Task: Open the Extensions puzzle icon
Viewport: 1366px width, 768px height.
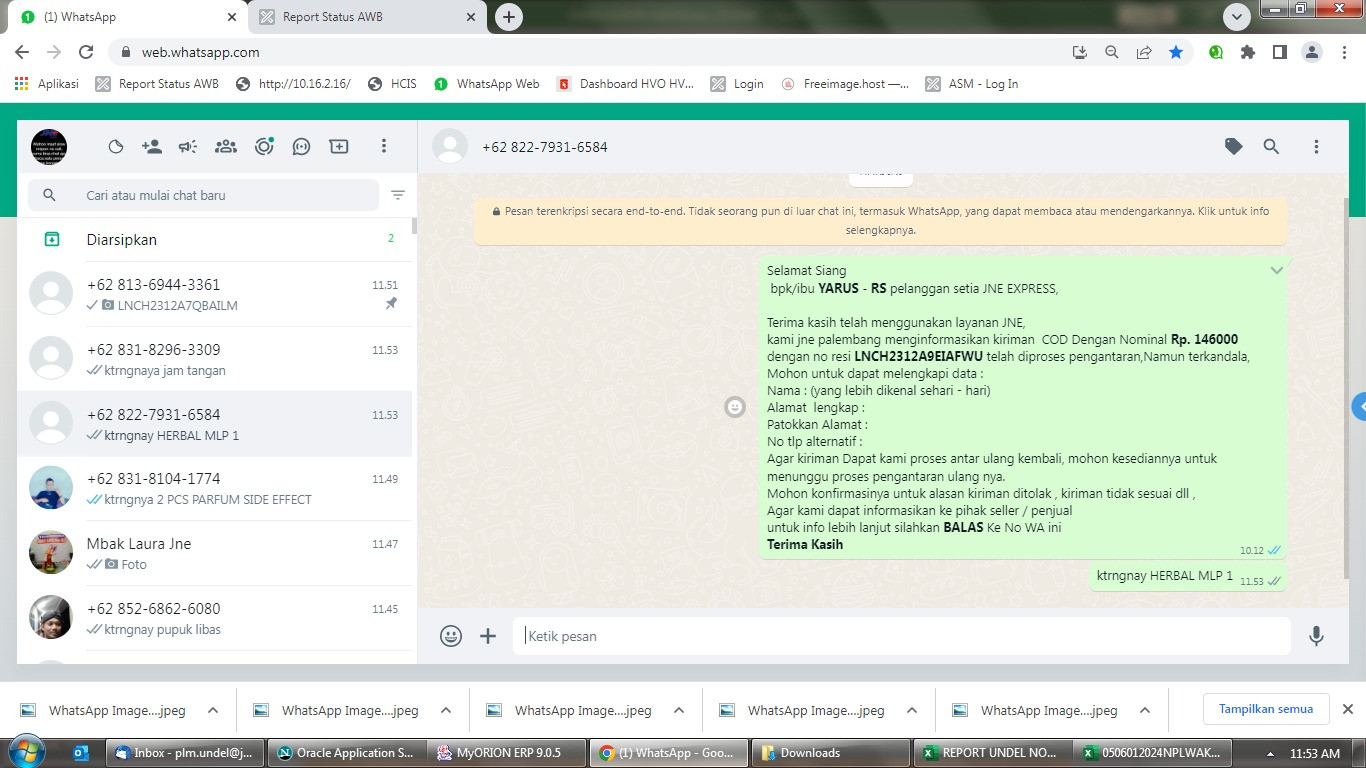Action: click(x=1248, y=52)
